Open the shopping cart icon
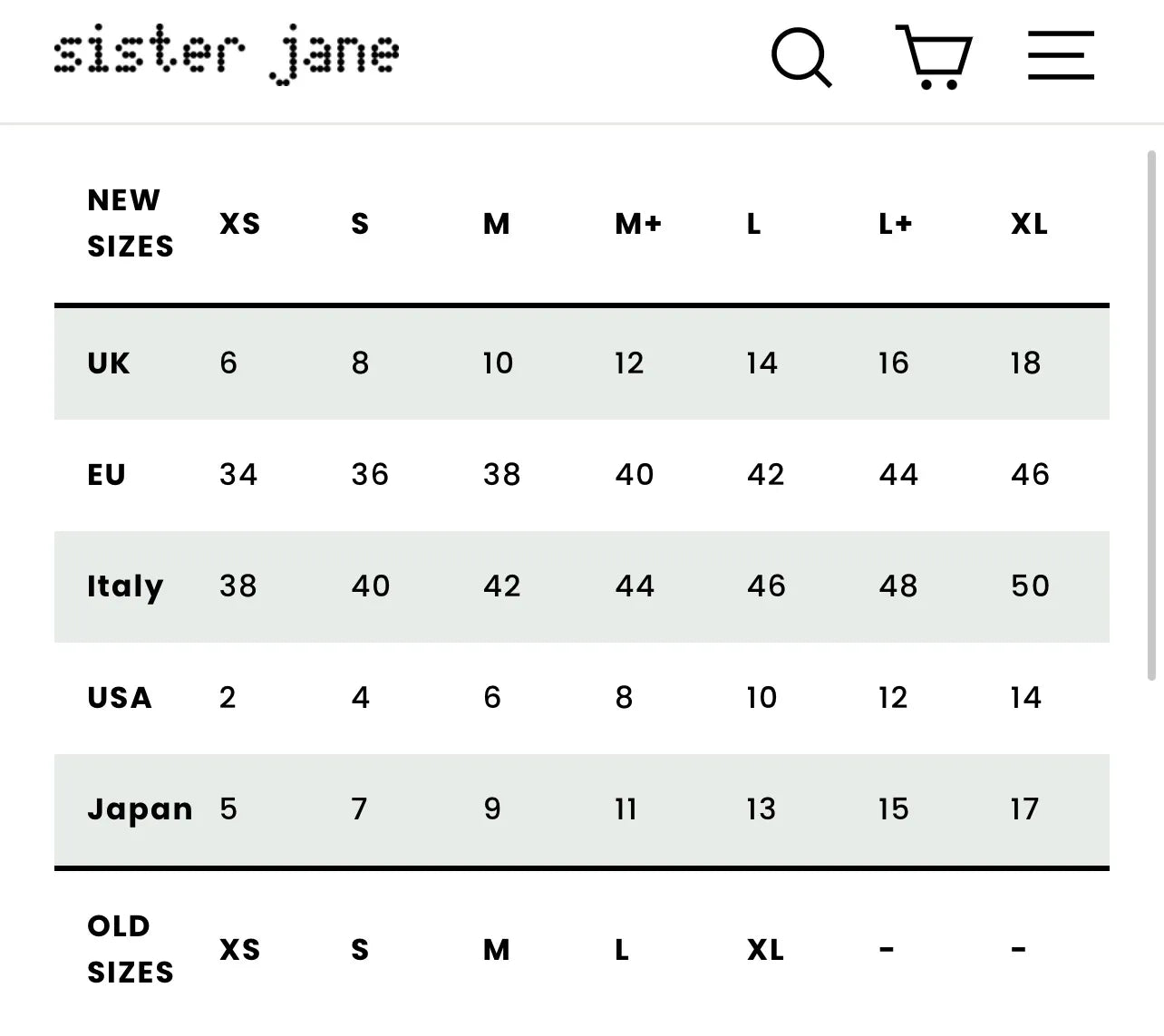Image resolution: width=1164 pixels, height=1036 pixels. (935, 56)
